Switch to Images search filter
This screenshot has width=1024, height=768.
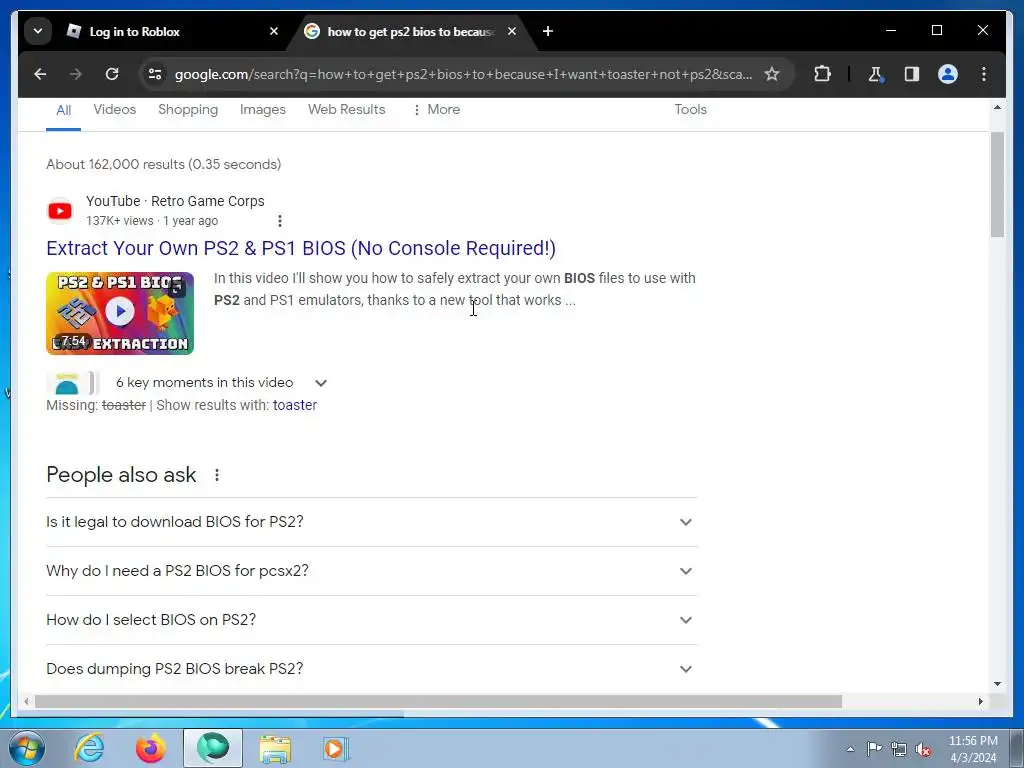pyautogui.click(x=263, y=110)
